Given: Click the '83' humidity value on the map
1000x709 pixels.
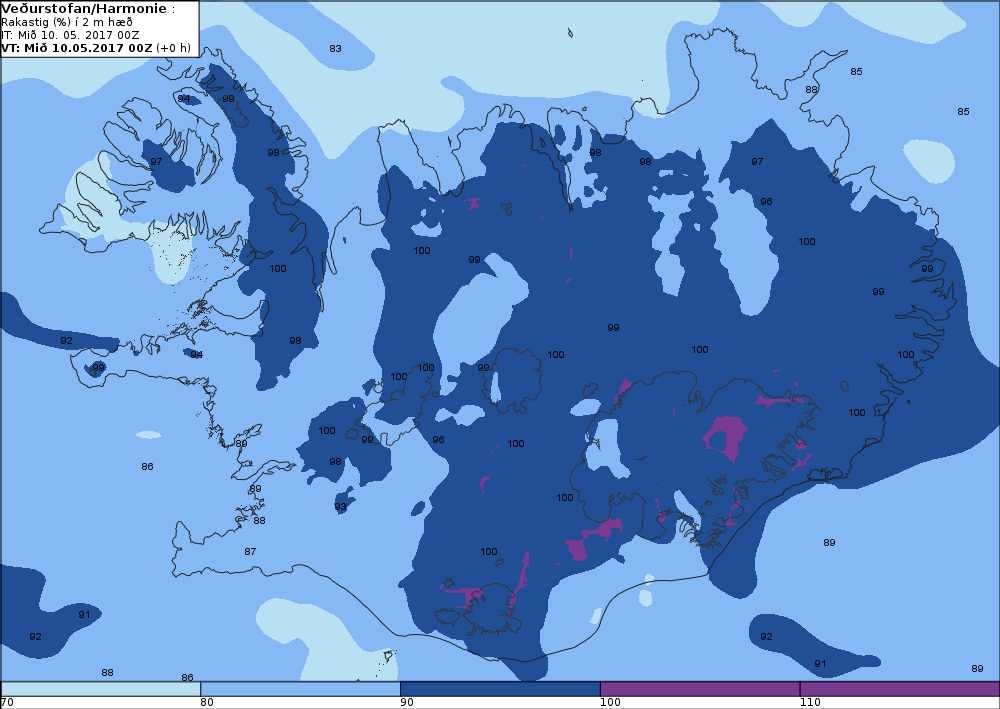Looking at the screenshot, I should (x=335, y=48).
